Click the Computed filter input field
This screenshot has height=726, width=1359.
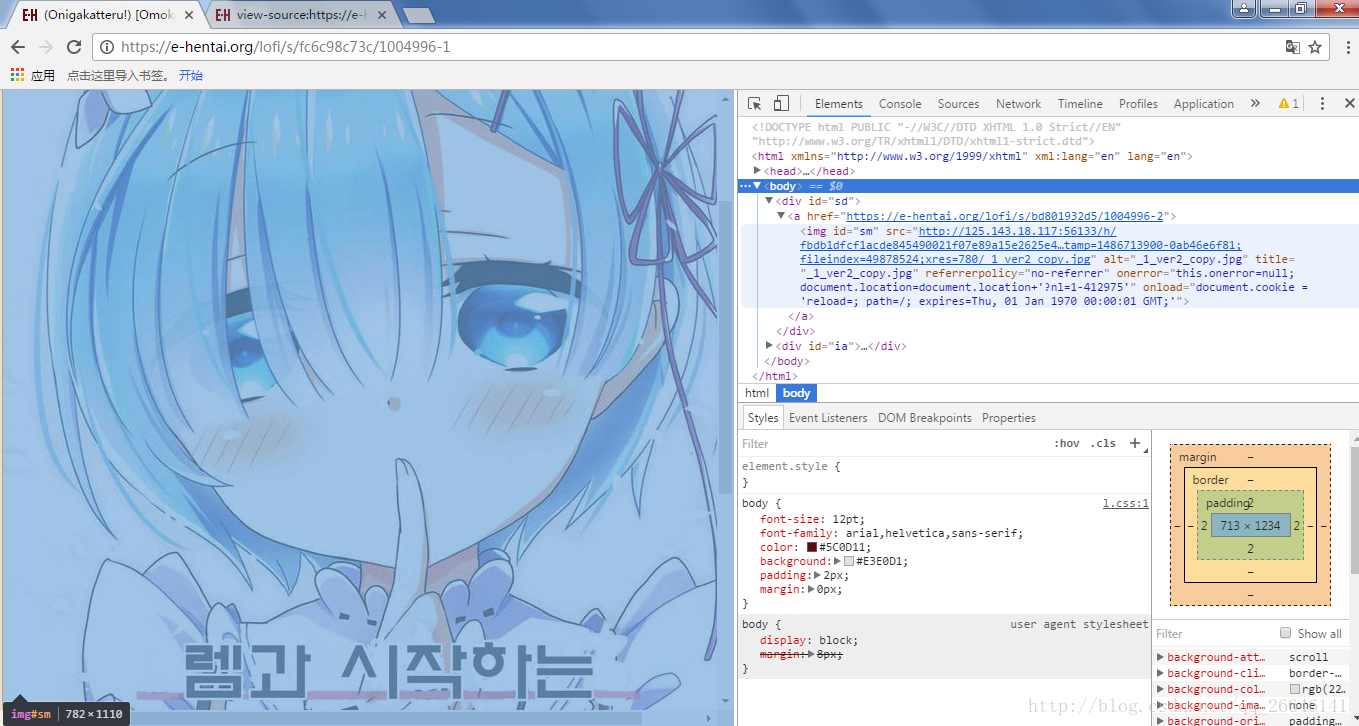point(1213,633)
